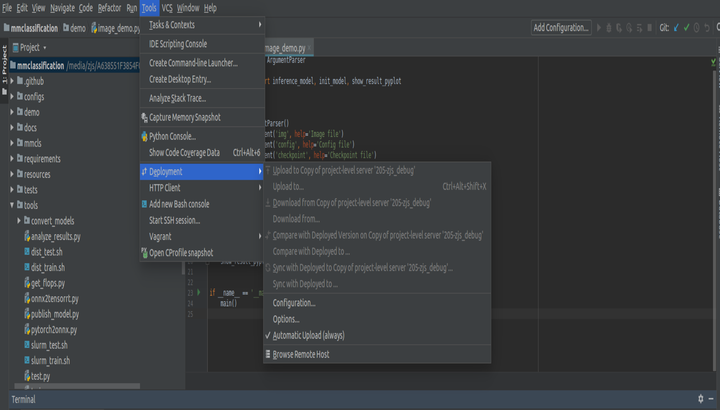Click Start SSH session

click(x=202, y=220)
